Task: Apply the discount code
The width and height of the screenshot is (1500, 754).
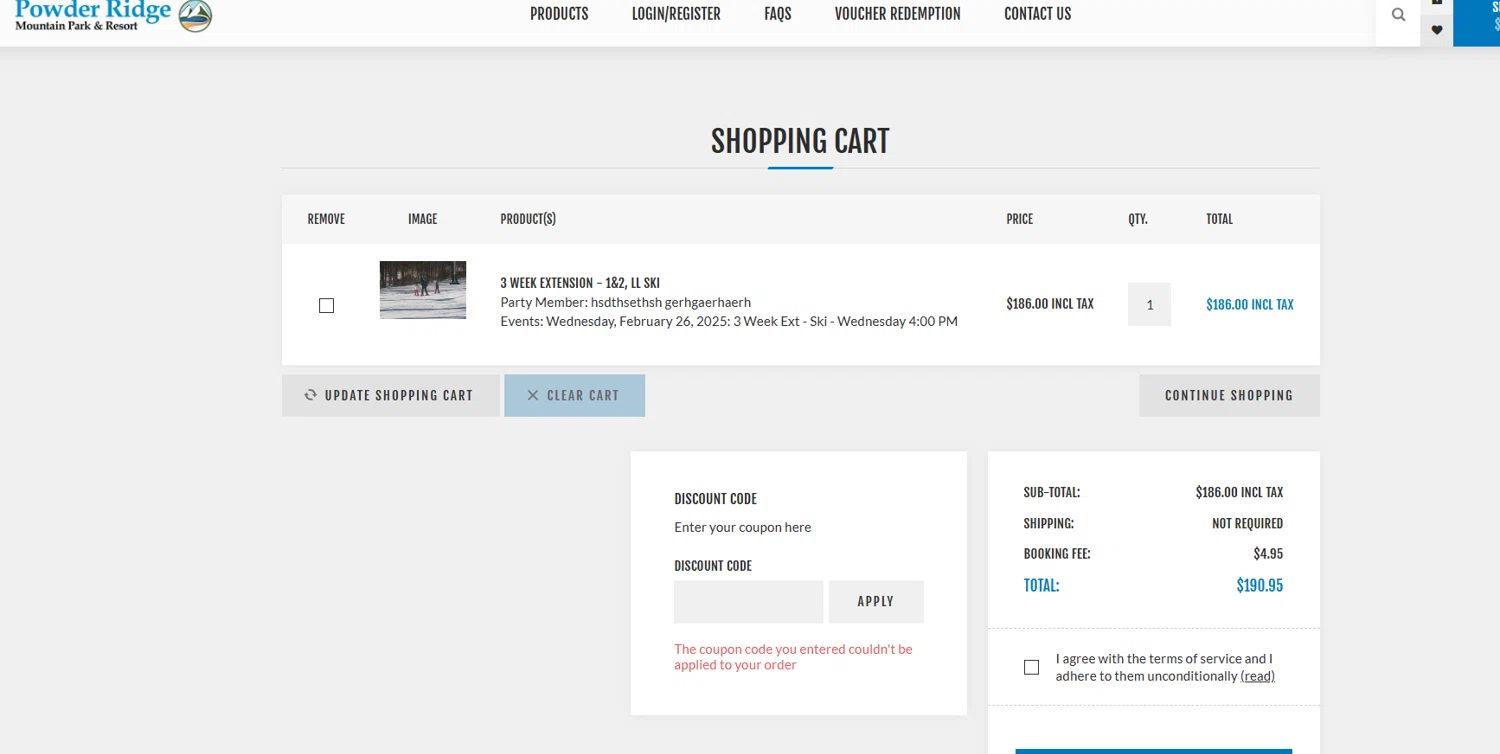Action: coord(876,601)
